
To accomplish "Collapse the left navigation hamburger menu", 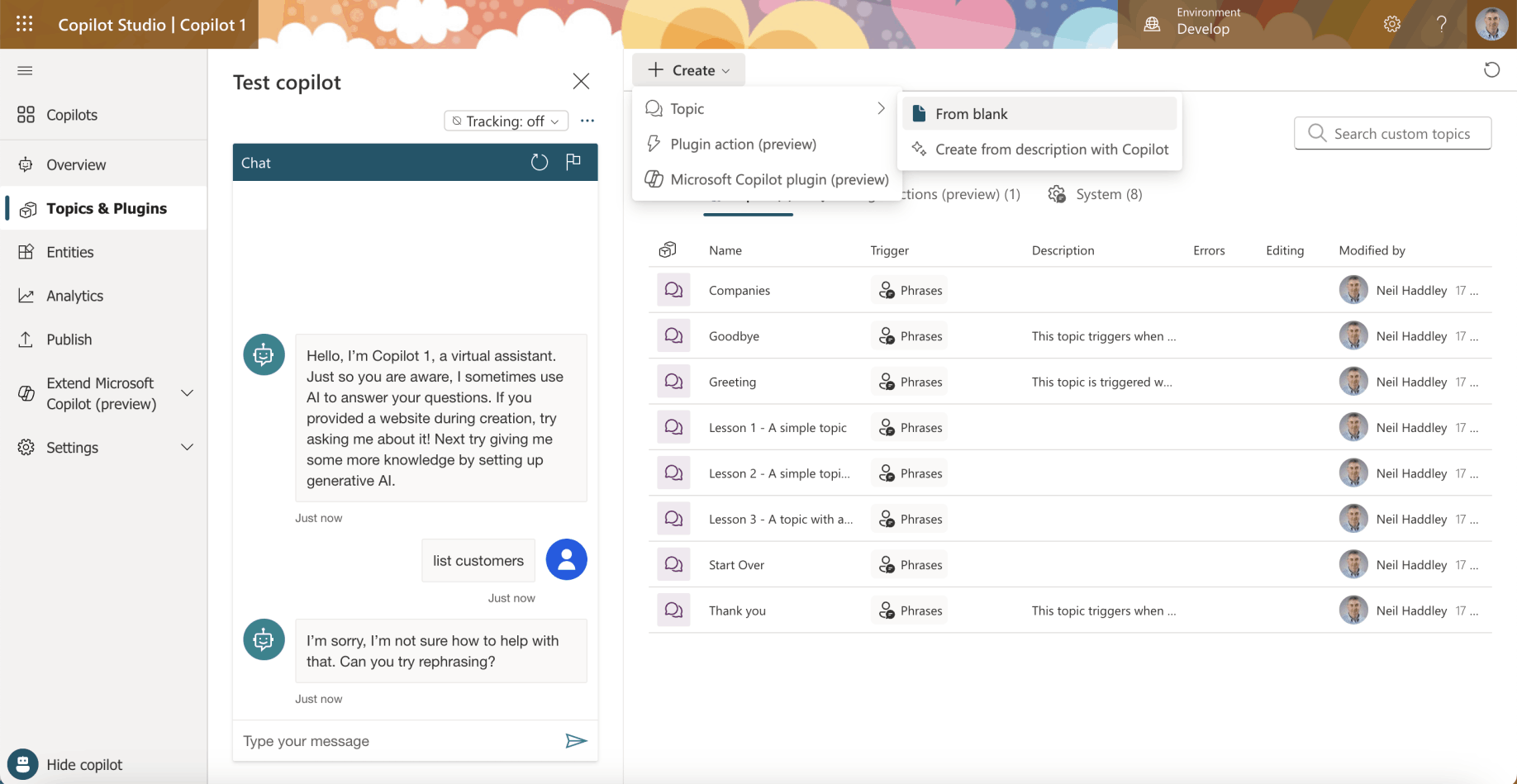I will tap(25, 70).
